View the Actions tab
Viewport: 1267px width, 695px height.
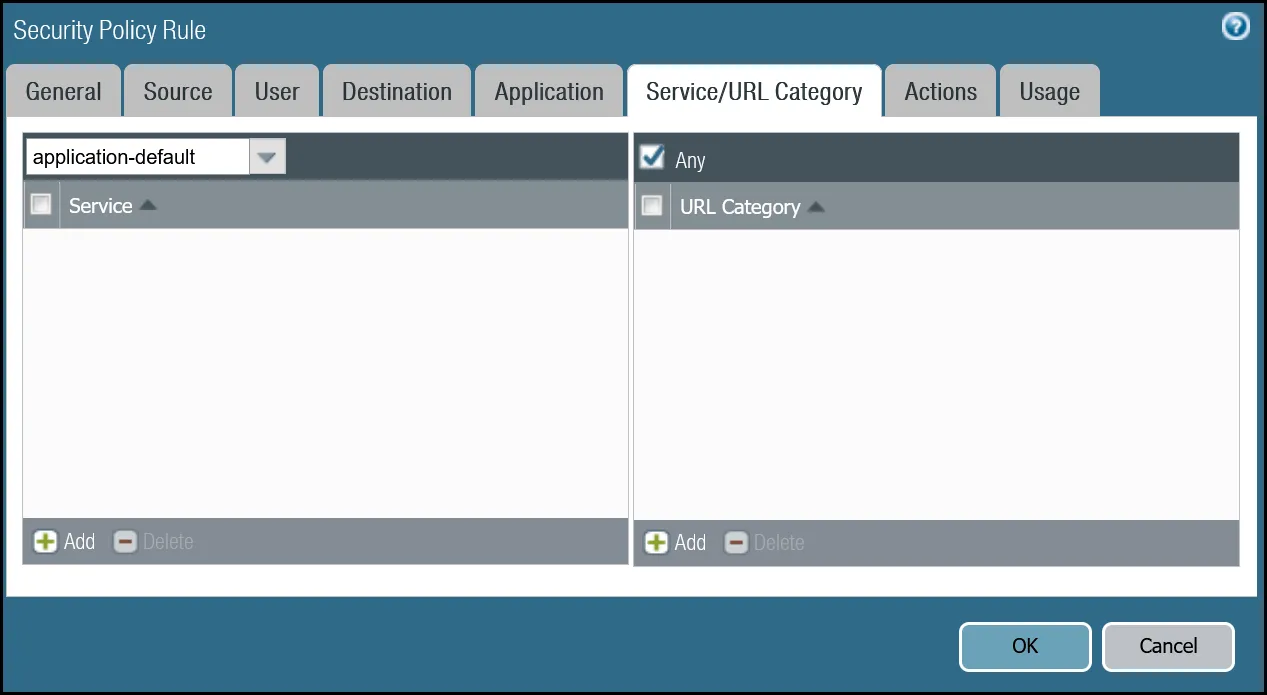tap(939, 90)
